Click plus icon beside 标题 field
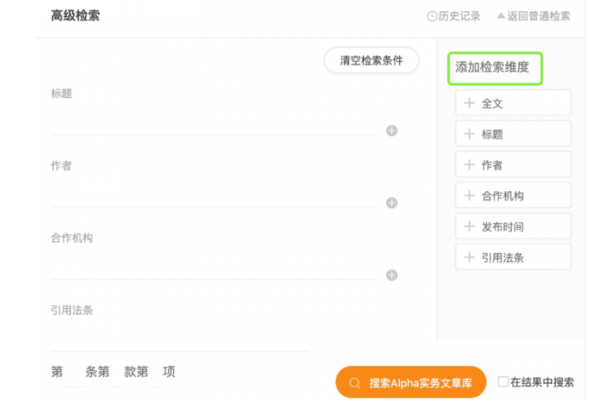Viewport: 605px width, 410px height. pyautogui.click(x=392, y=130)
